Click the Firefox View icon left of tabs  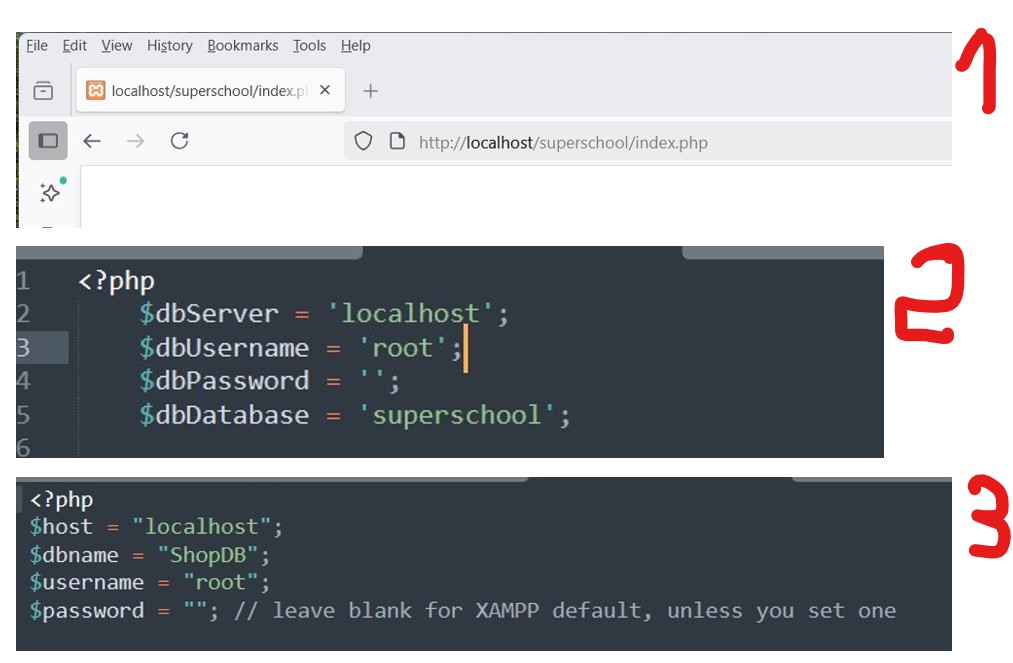click(x=43, y=91)
